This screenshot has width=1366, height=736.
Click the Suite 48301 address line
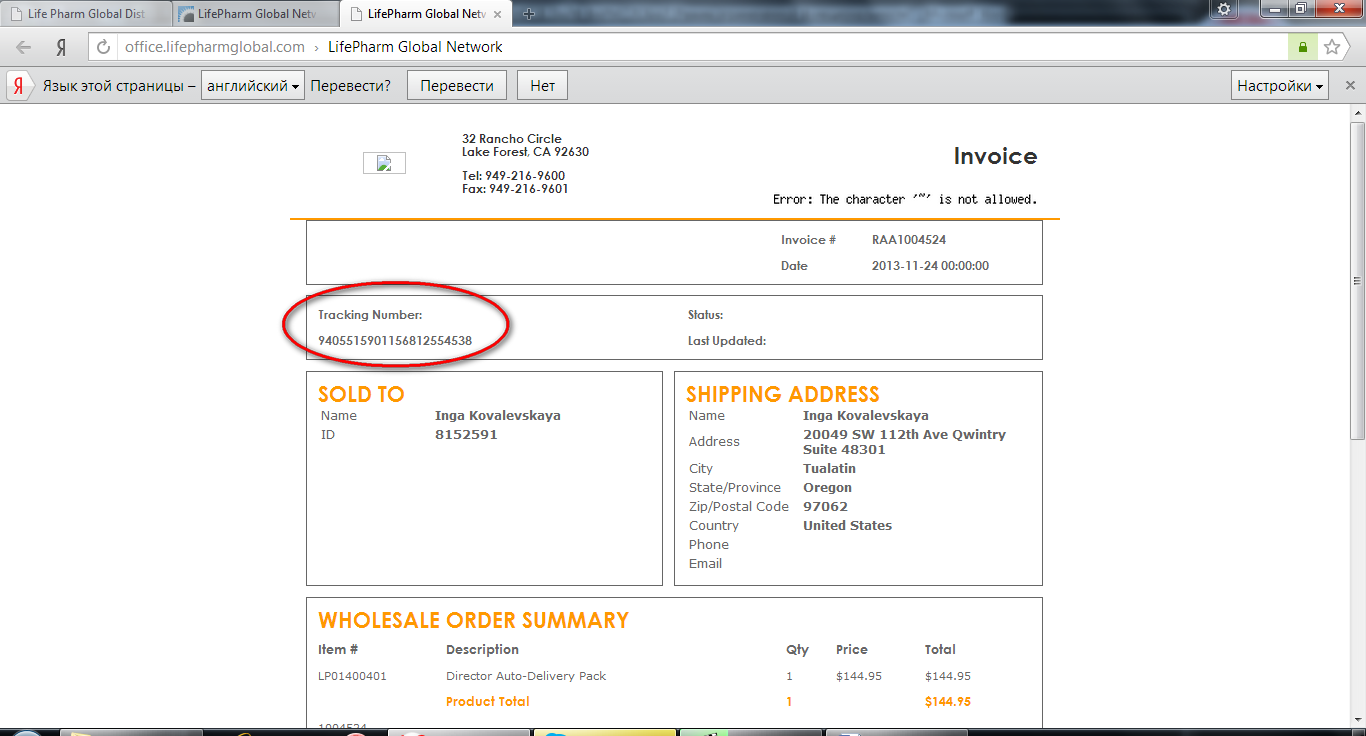tap(844, 450)
